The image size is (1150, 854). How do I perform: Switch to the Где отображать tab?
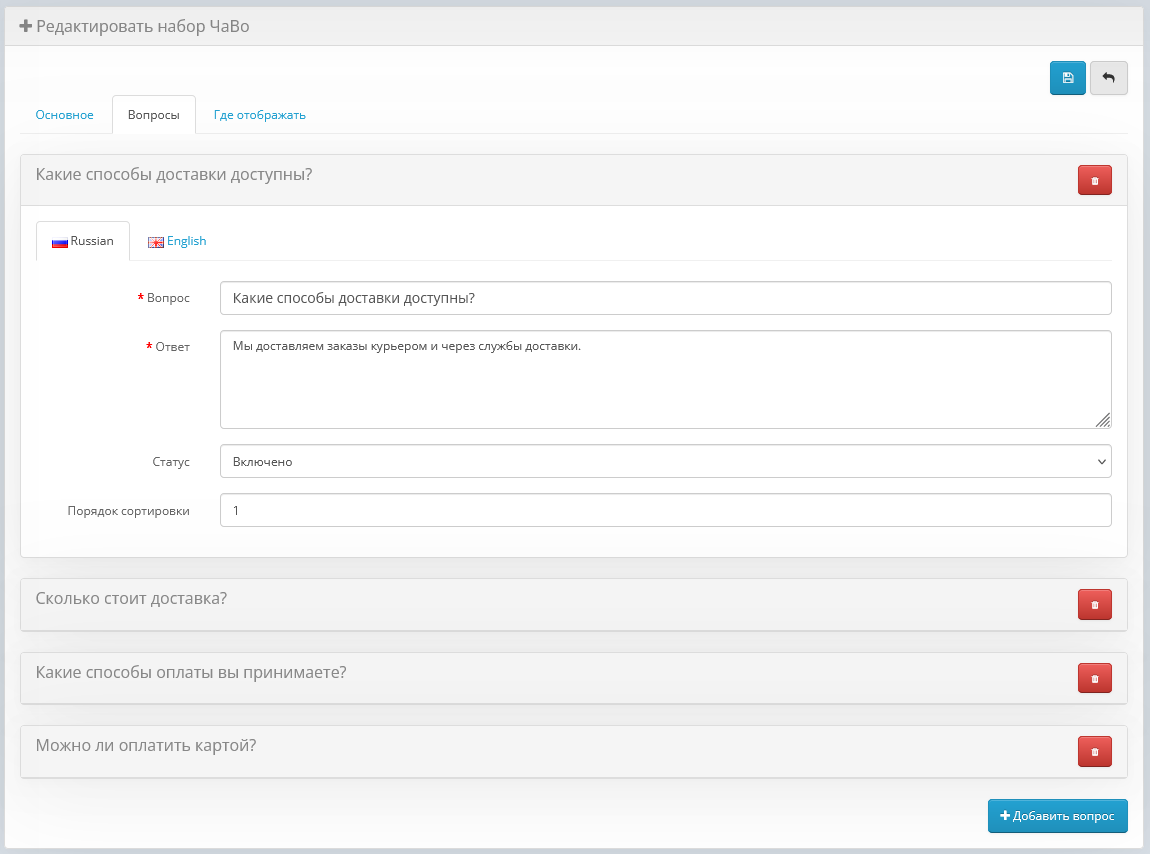click(259, 115)
